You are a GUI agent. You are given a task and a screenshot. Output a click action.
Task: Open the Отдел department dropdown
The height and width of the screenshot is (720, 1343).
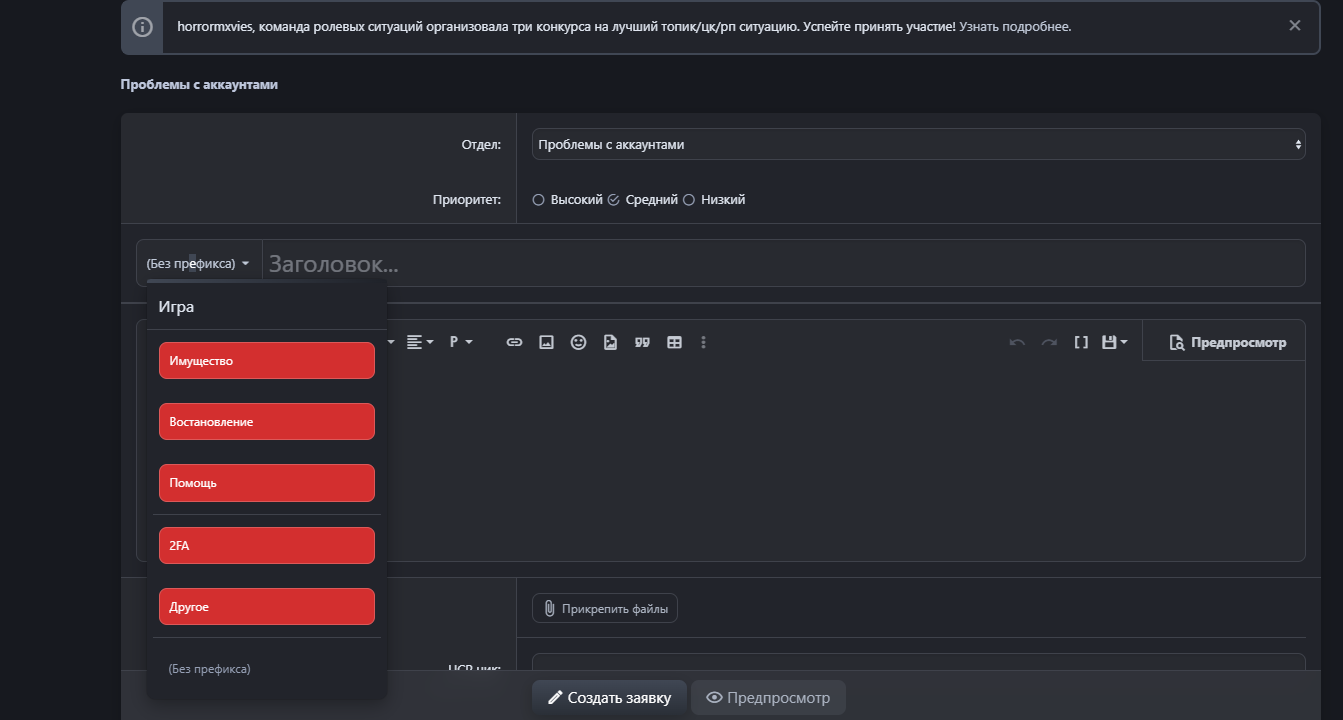coord(918,144)
